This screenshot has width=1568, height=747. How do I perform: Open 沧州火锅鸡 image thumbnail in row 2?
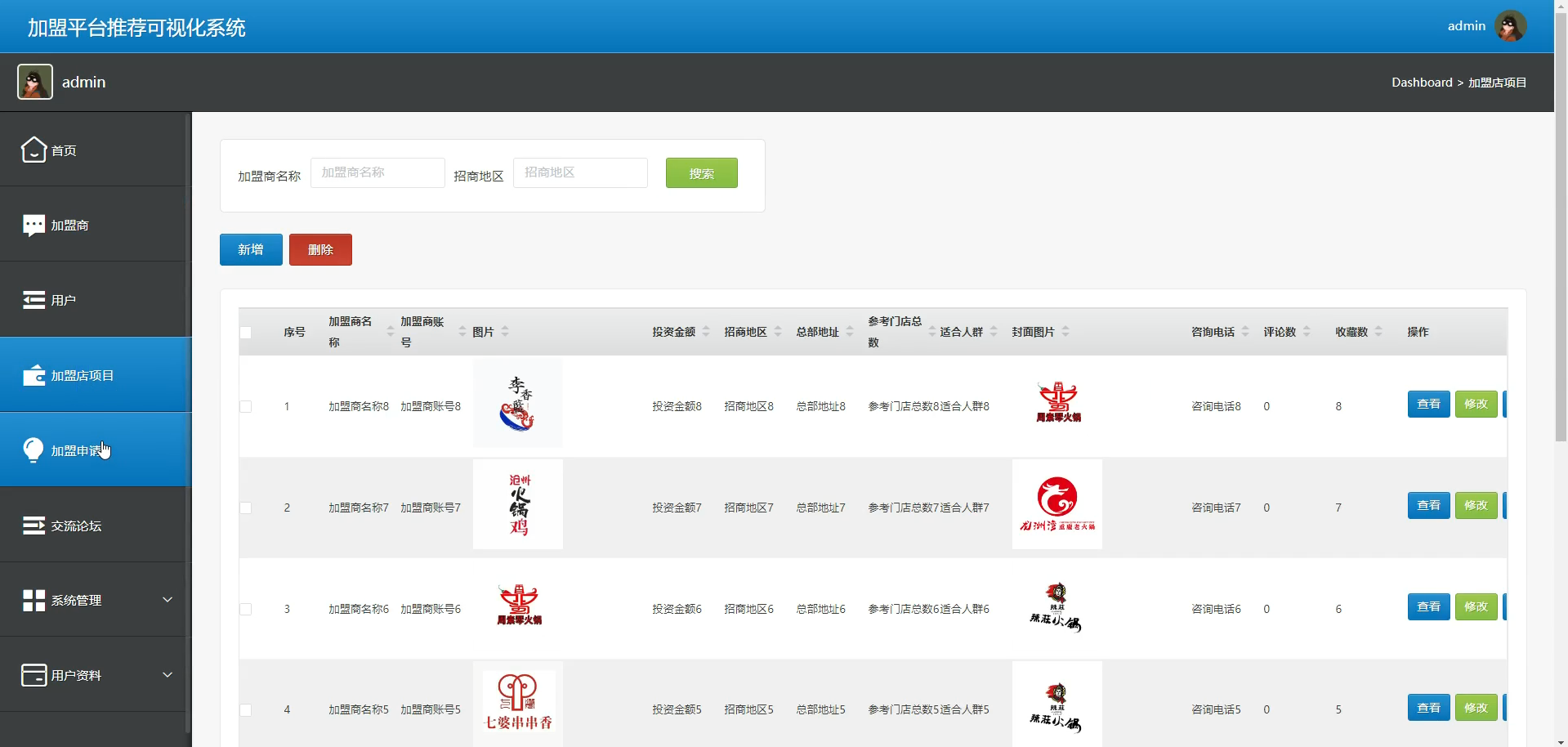click(518, 504)
